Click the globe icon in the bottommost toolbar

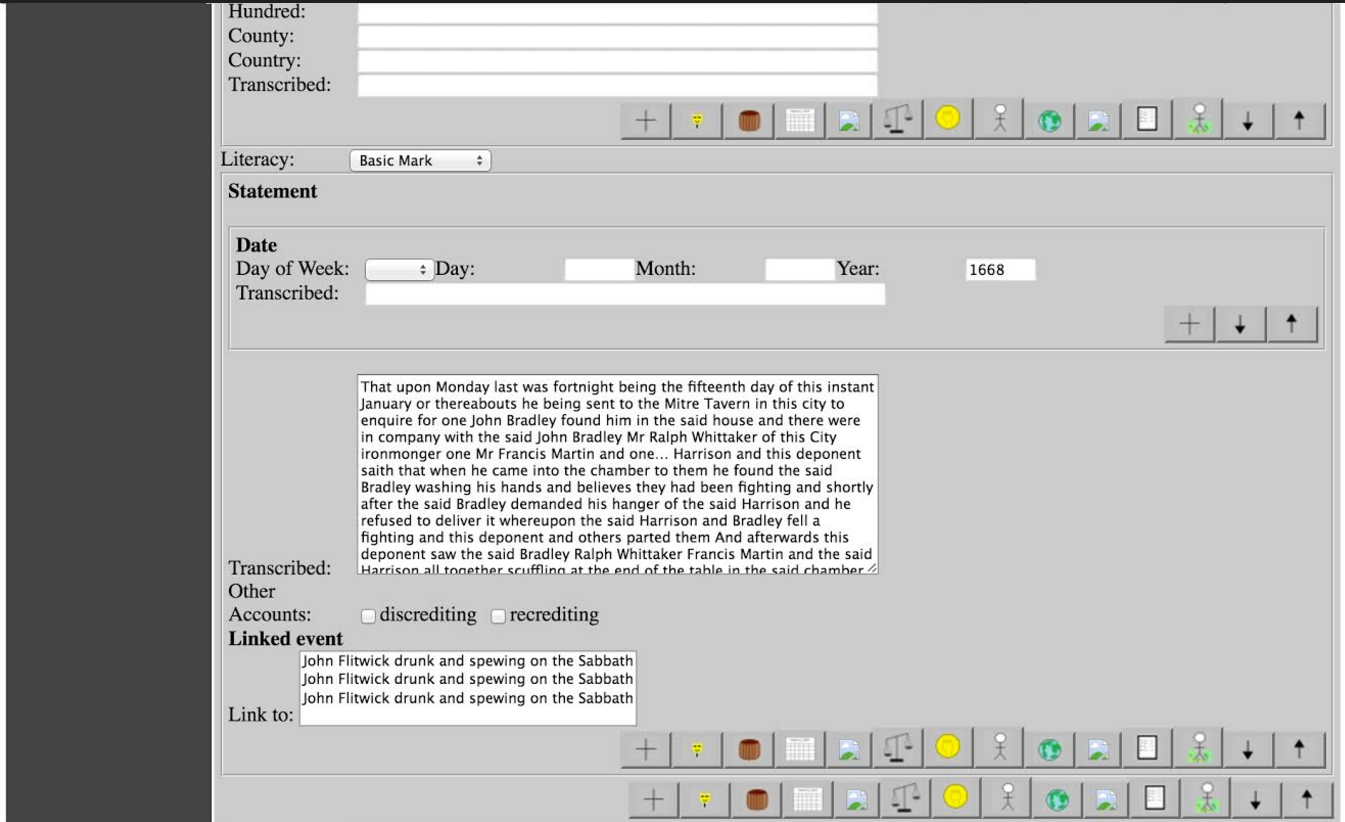tap(1055, 799)
